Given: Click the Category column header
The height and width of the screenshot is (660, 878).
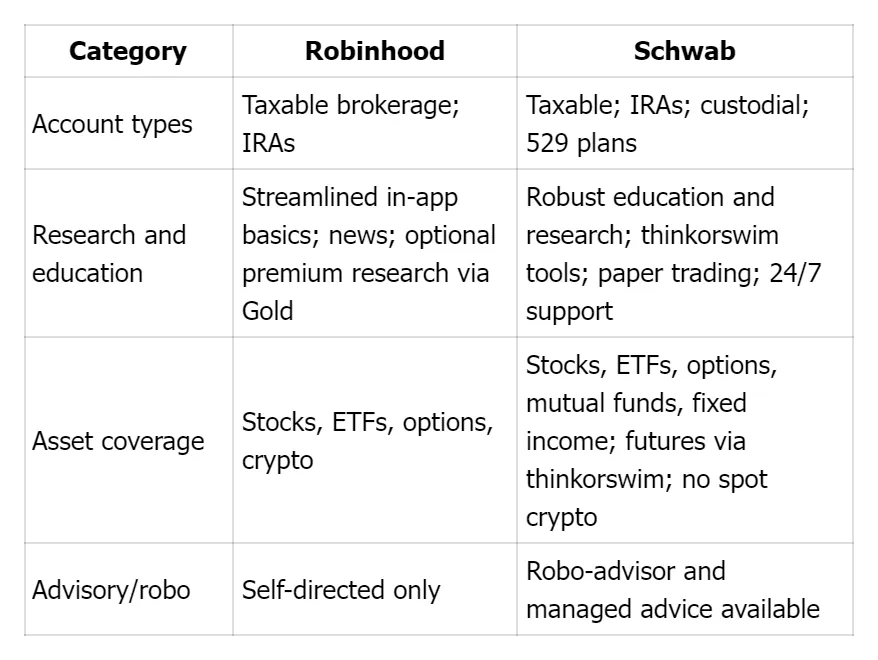Looking at the screenshot, I should [x=128, y=52].
